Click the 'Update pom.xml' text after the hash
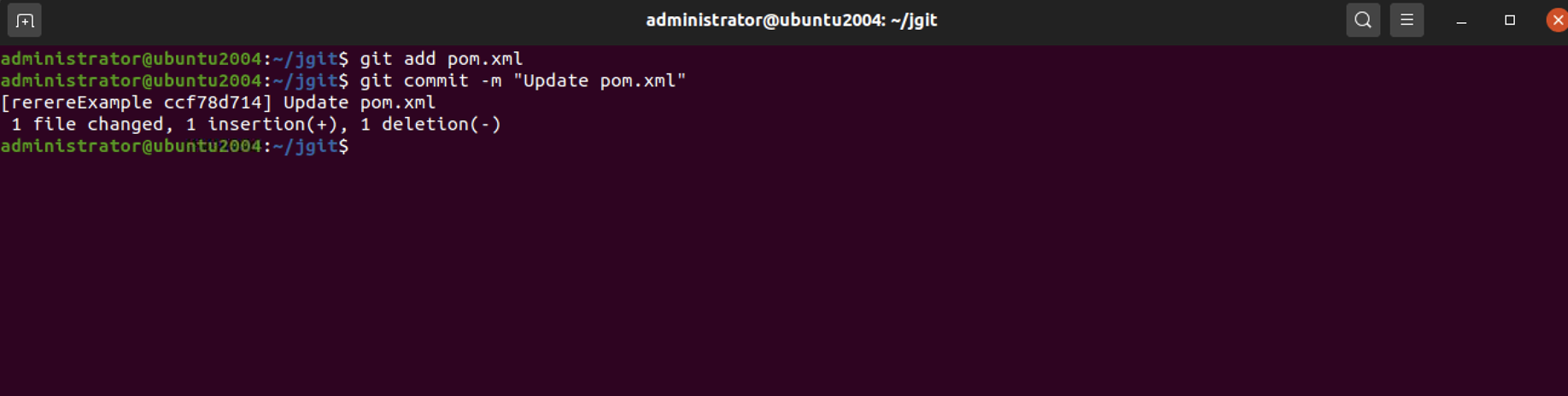Image resolution: width=1568 pixels, height=396 pixels. pos(360,102)
